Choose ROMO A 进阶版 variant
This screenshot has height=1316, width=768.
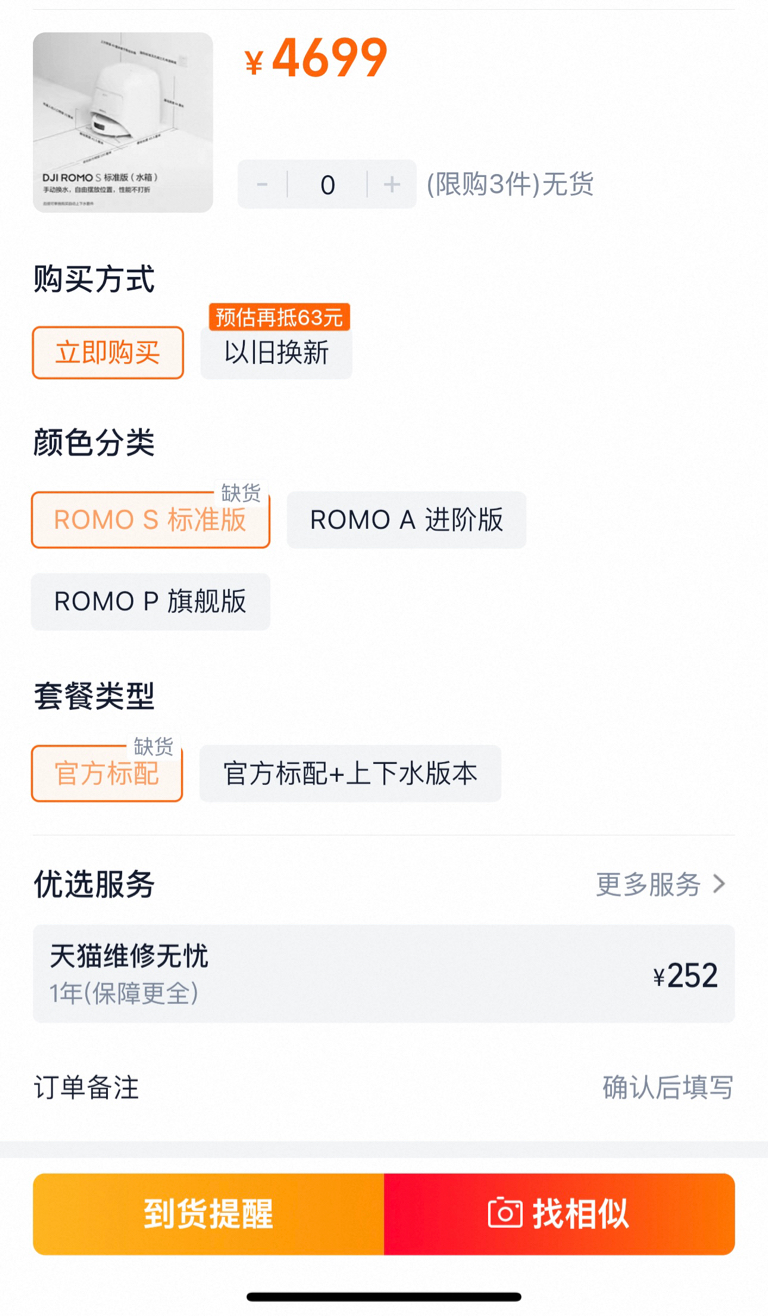click(407, 520)
